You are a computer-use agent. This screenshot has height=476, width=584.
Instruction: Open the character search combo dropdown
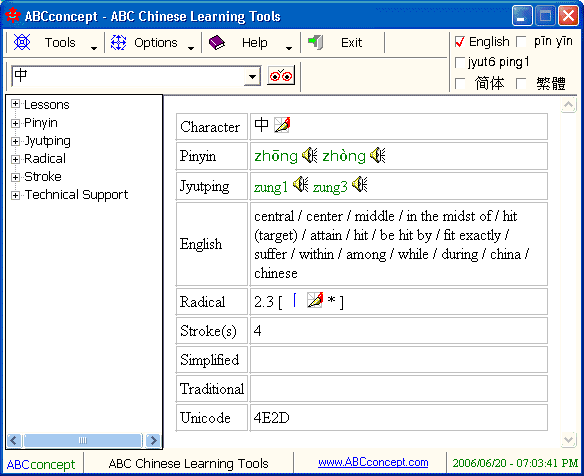pyautogui.click(x=253, y=77)
